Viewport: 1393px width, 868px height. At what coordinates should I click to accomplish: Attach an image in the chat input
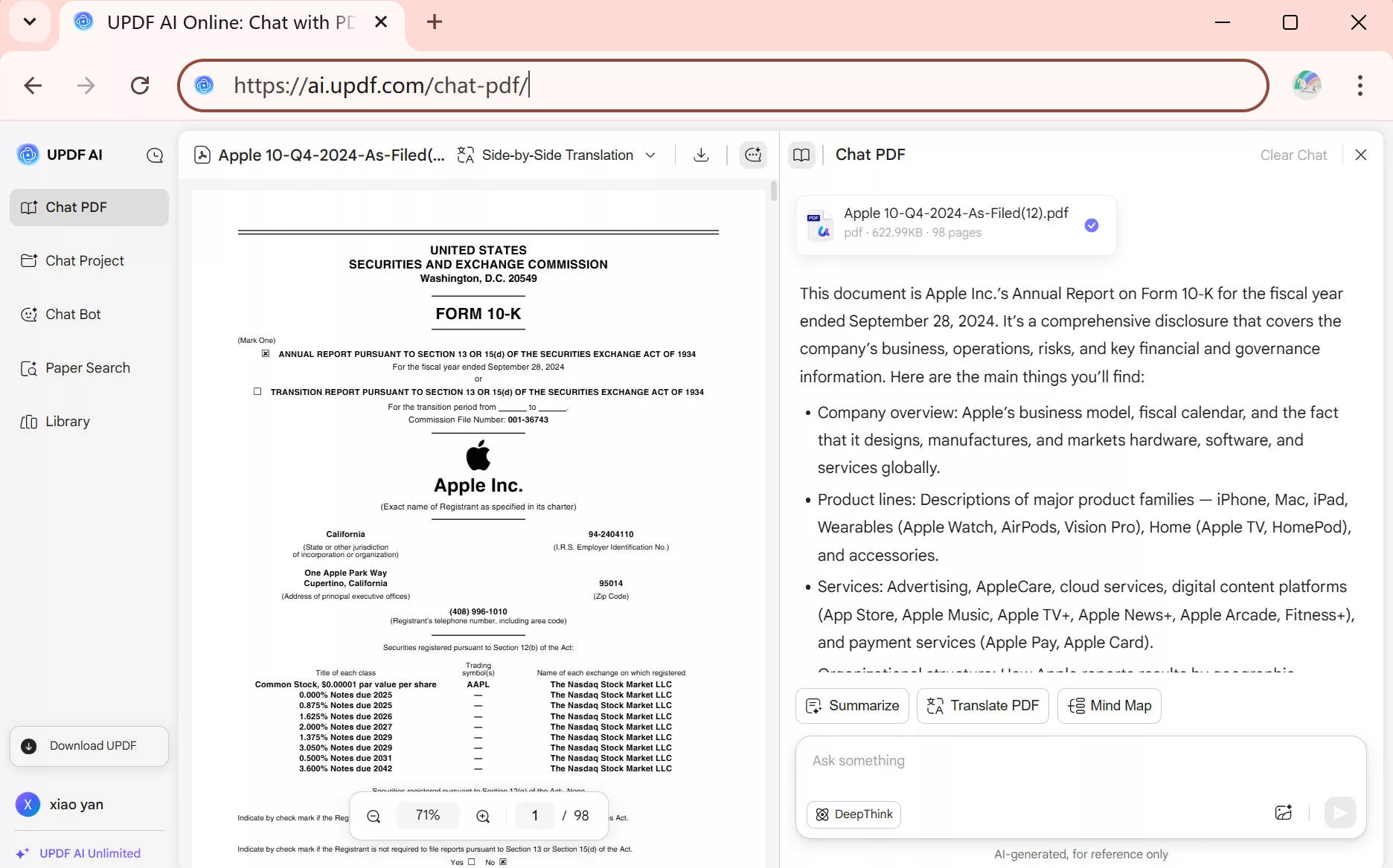tap(1284, 812)
